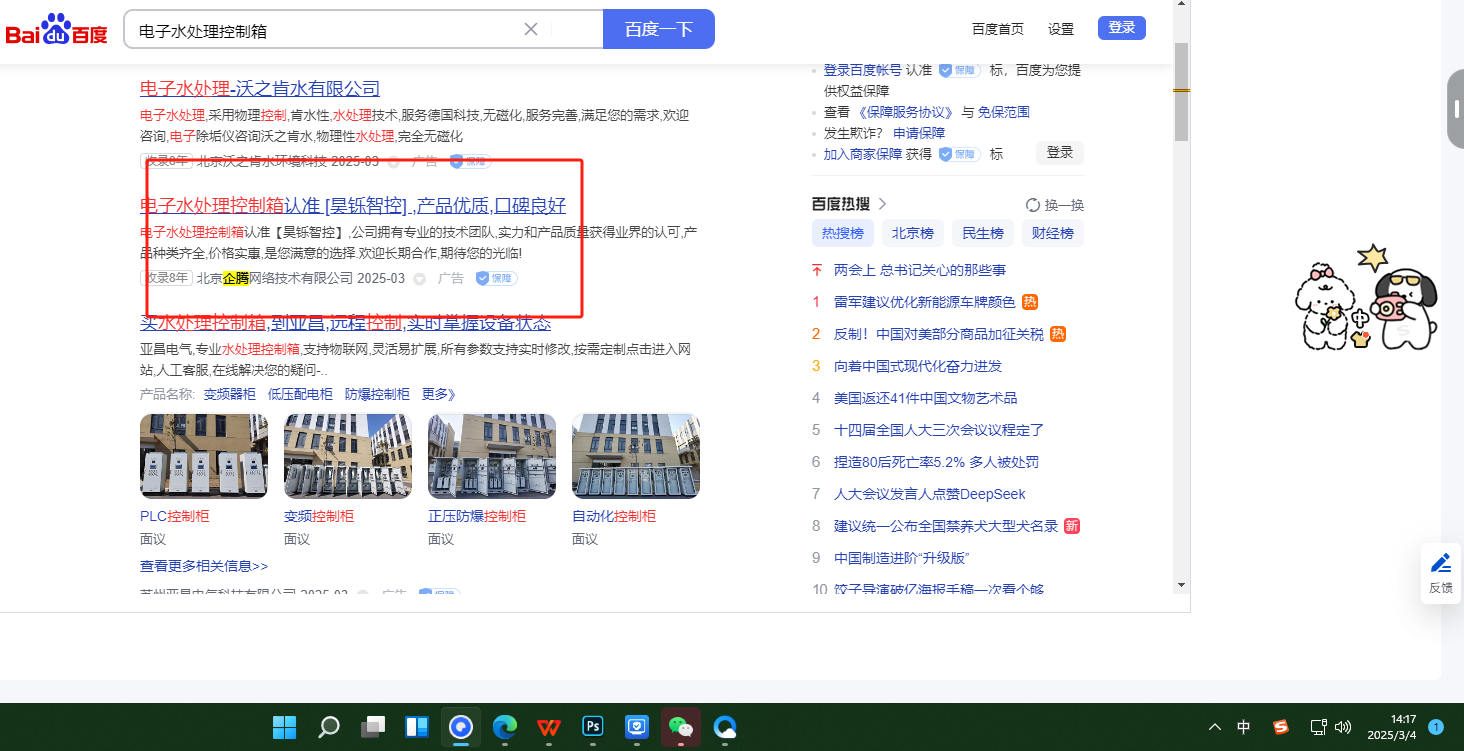
Task: Open the 昊铄智控 电子水处理控制箱 result title
Action: point(353,206)
